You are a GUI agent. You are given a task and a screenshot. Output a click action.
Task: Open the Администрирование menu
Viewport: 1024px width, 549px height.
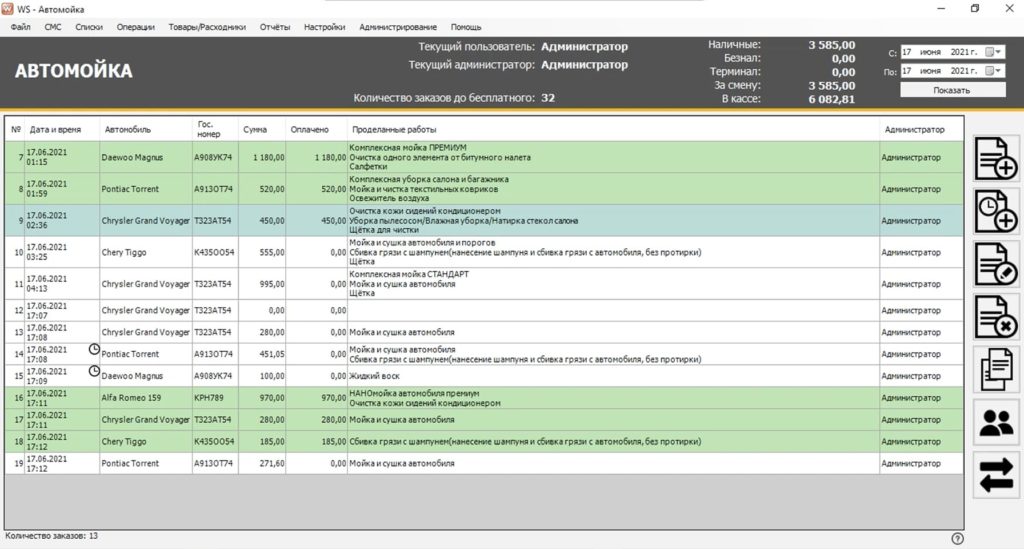click(398, 27)
